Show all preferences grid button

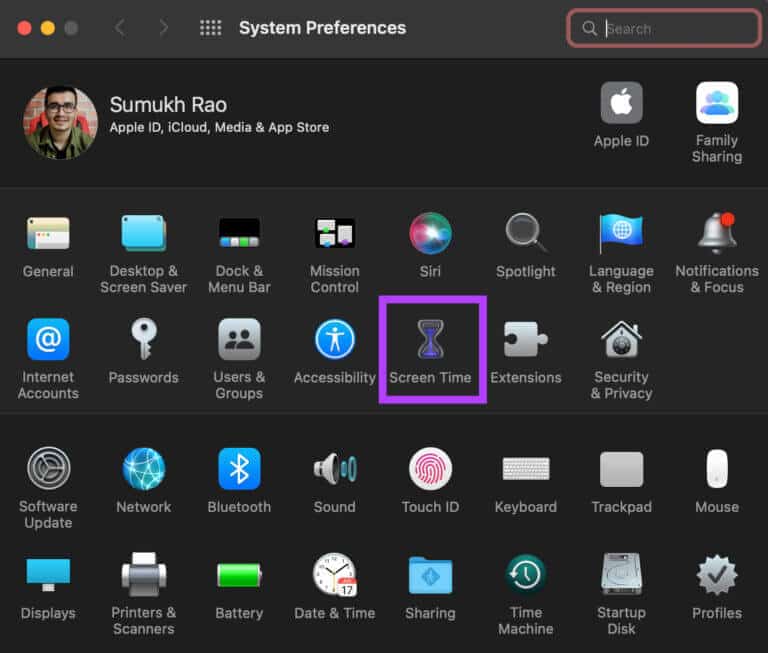pyautogui.click(x=211, y=28)
